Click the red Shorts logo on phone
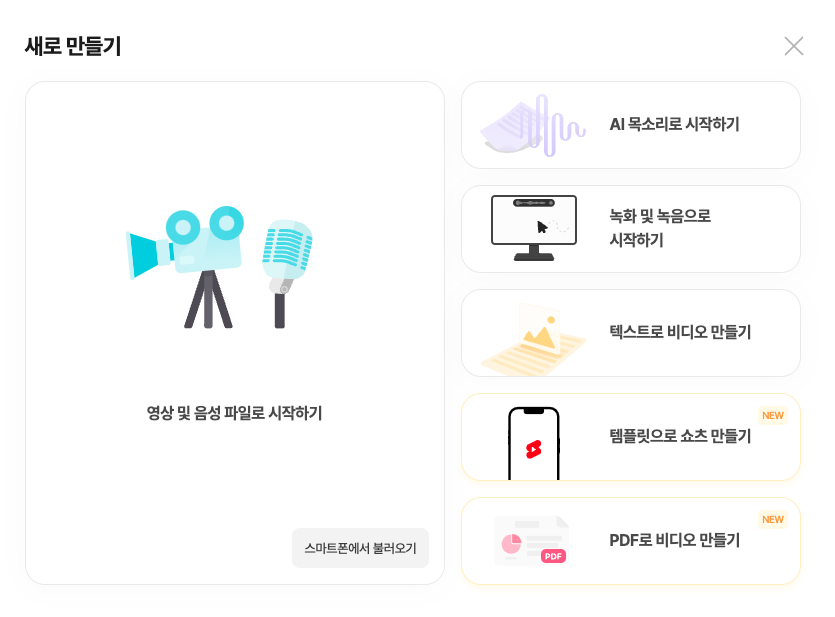Viewport: 835px width, 617px height. tap(534, 449)
